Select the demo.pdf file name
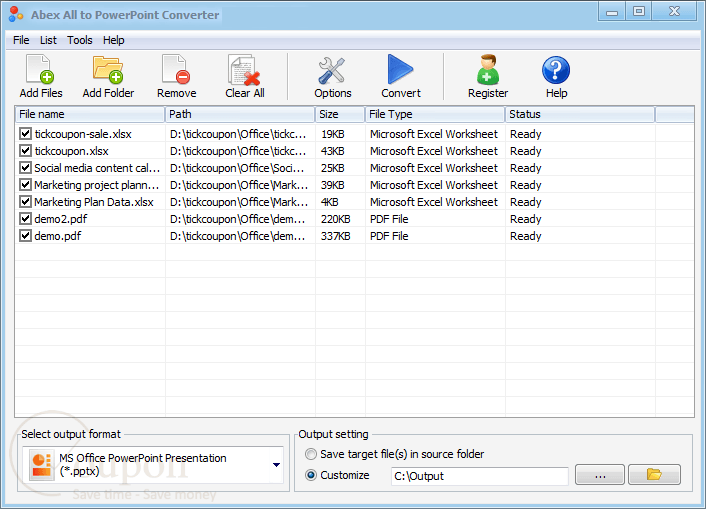Image resolution: width=706 pixels, height=509 pixels. click(58, 236)
